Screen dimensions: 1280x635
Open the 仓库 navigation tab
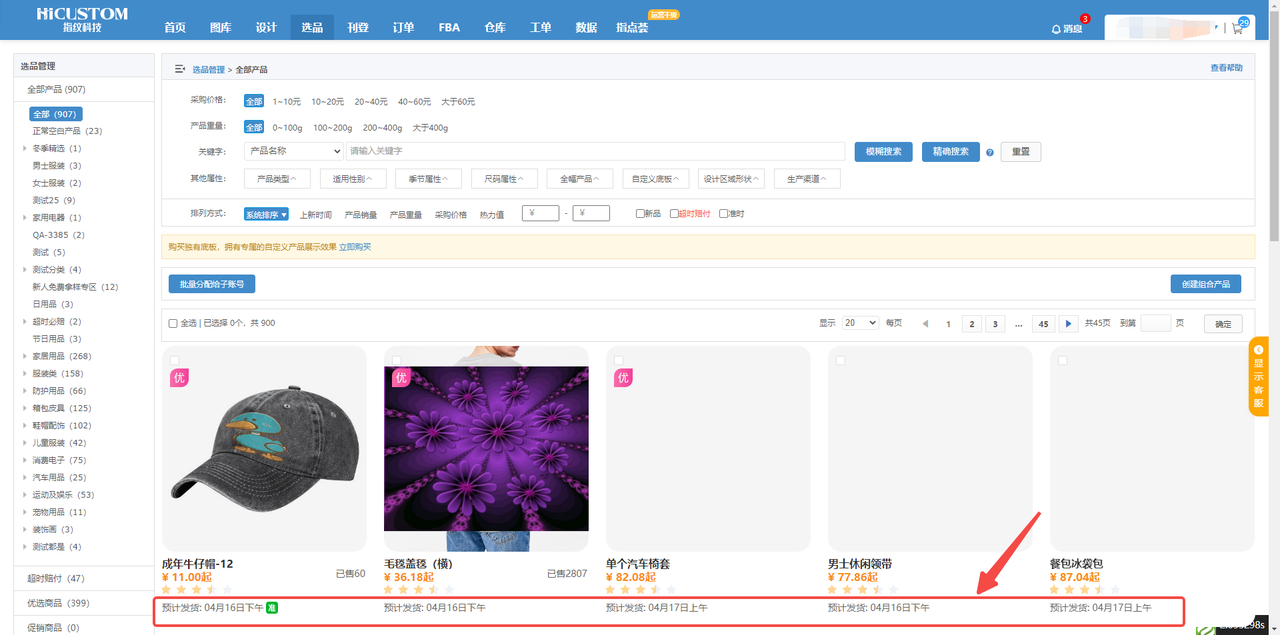(495, 28)
